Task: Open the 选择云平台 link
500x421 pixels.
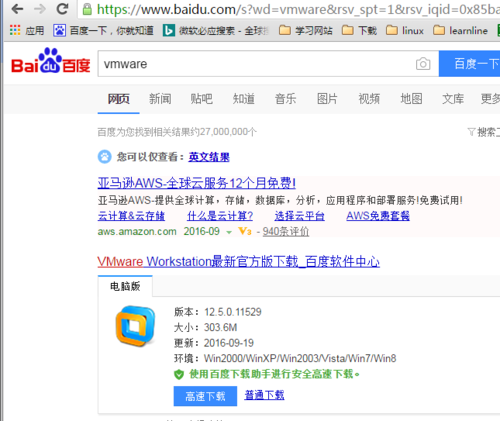Action: [300, 216]
